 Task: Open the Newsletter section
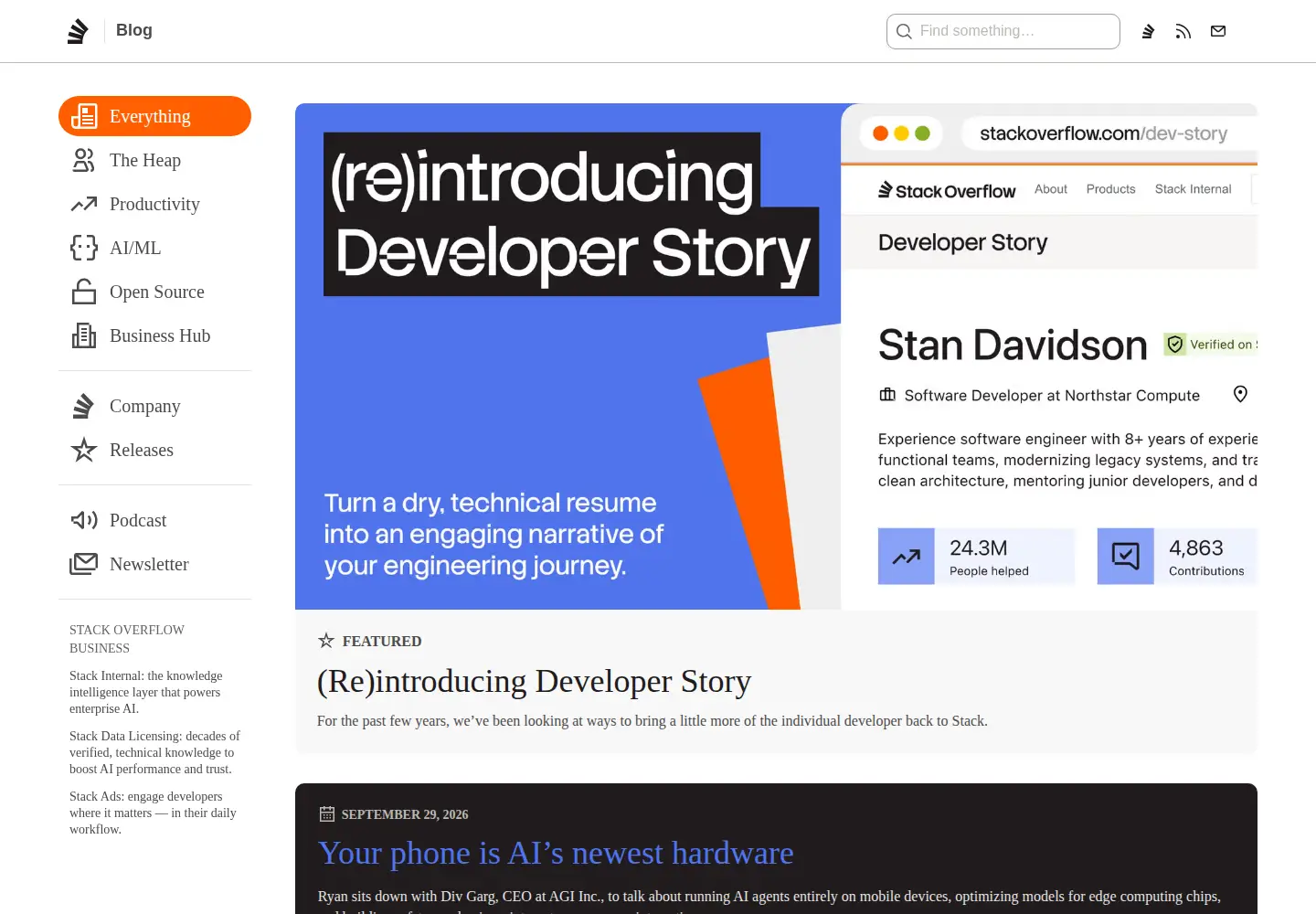point(149,564)
